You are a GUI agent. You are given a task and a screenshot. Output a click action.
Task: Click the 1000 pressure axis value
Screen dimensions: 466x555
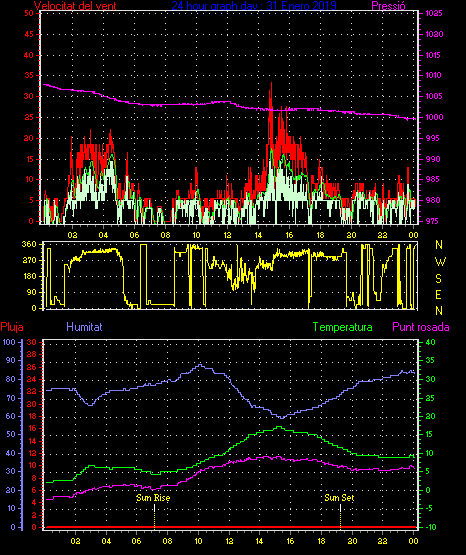(434, 117)
